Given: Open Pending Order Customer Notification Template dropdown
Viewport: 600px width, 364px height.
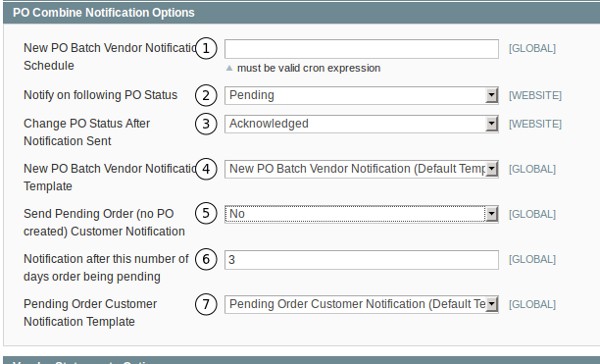Looking at the screenshot, I should pyautogui.click(x=361, y=304).
